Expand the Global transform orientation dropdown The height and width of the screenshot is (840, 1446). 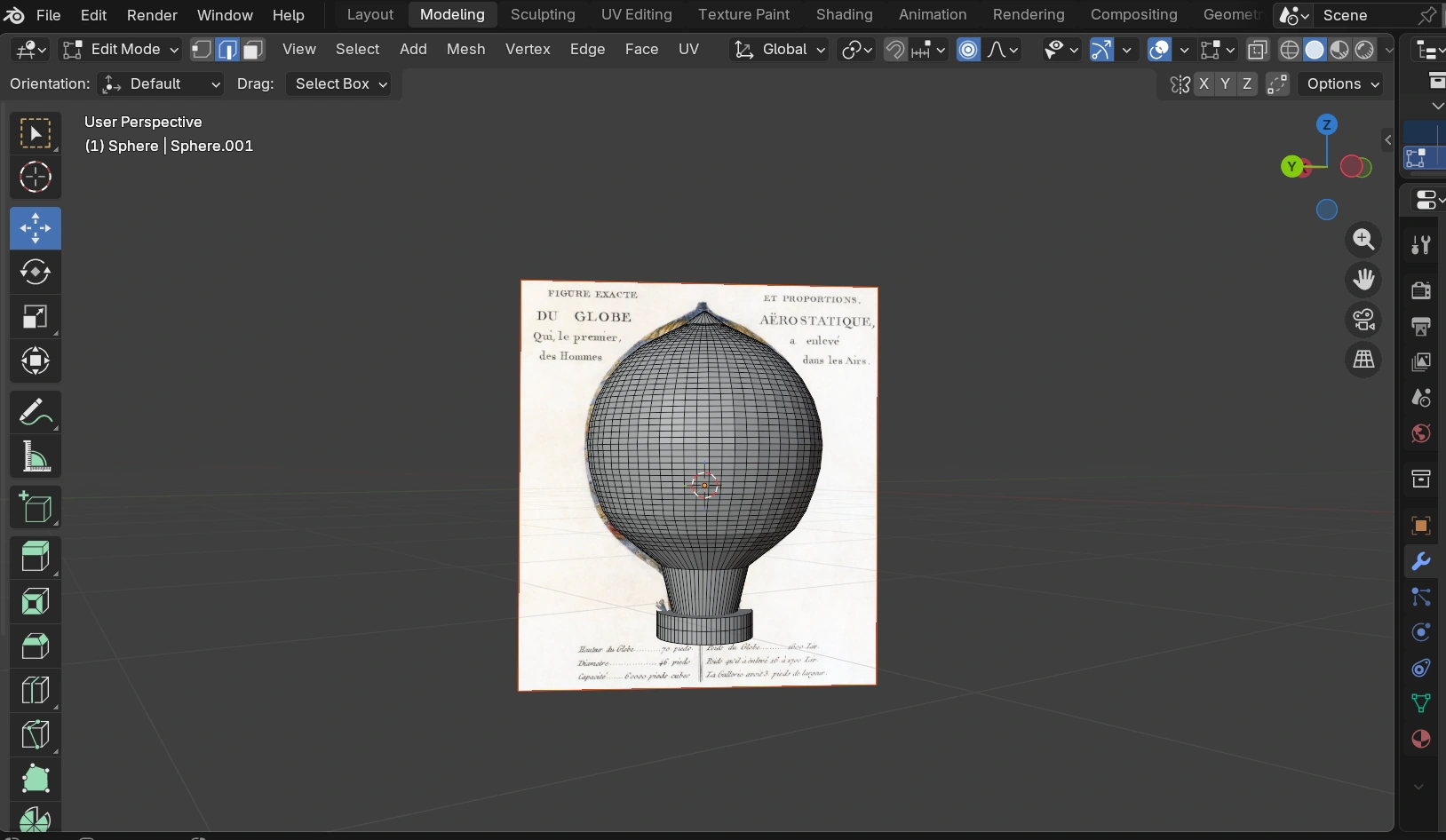780,50
